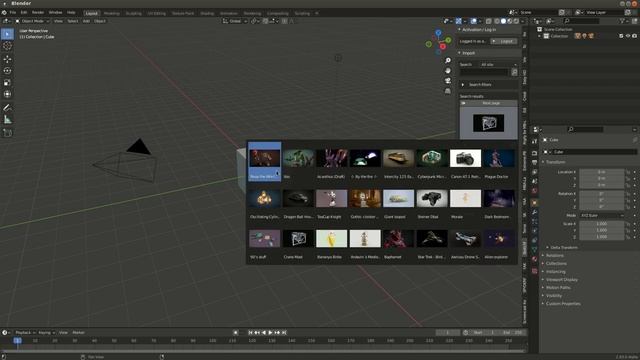This screenshot has height=360, width=640.
Task: Select the Move tool
Action: (7, 59)
